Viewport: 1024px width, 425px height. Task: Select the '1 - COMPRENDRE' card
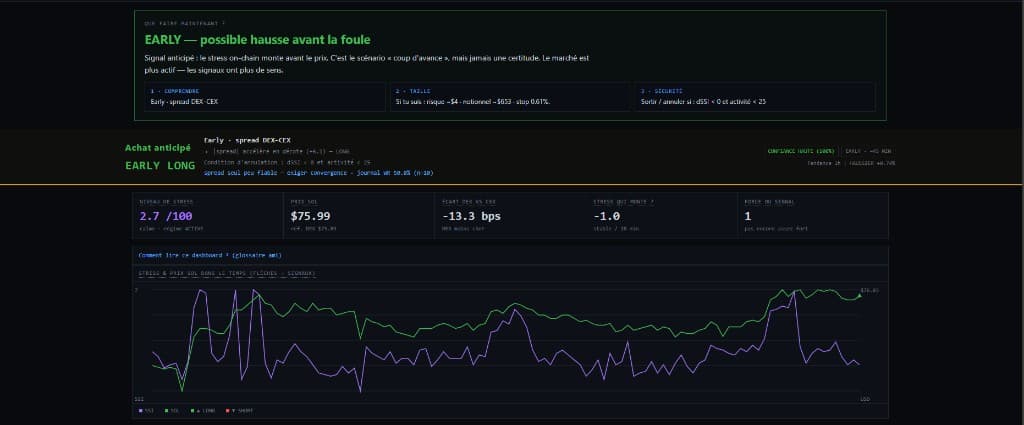264,97
